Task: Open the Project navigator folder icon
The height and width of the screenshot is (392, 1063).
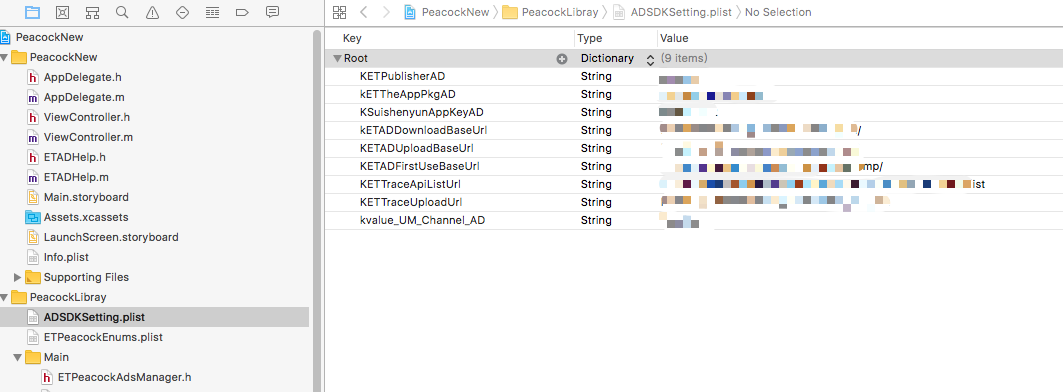Action: click(32, 12)
